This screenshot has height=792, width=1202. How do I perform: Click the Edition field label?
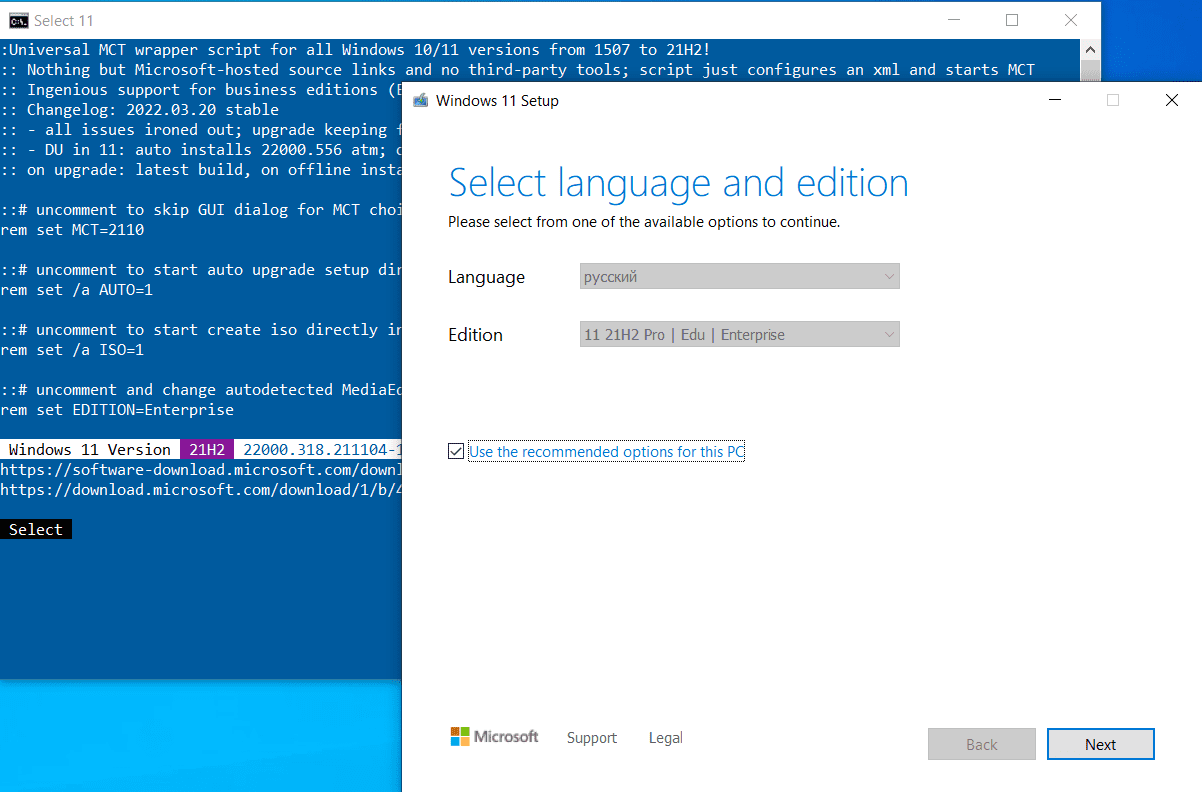pos(475,335)
